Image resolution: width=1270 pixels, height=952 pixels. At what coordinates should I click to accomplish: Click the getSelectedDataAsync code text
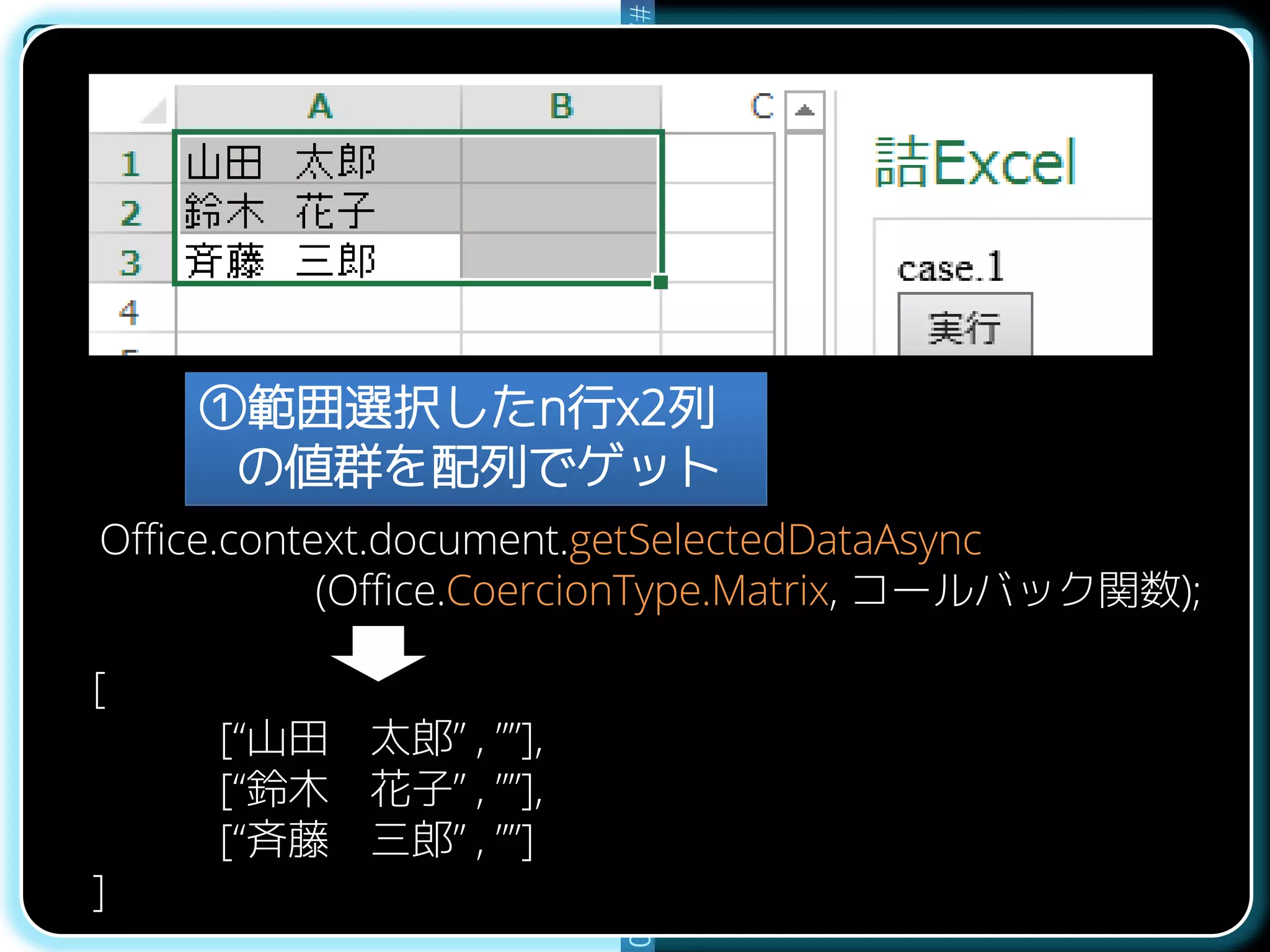pyautogui.click(x=775, y=539)
